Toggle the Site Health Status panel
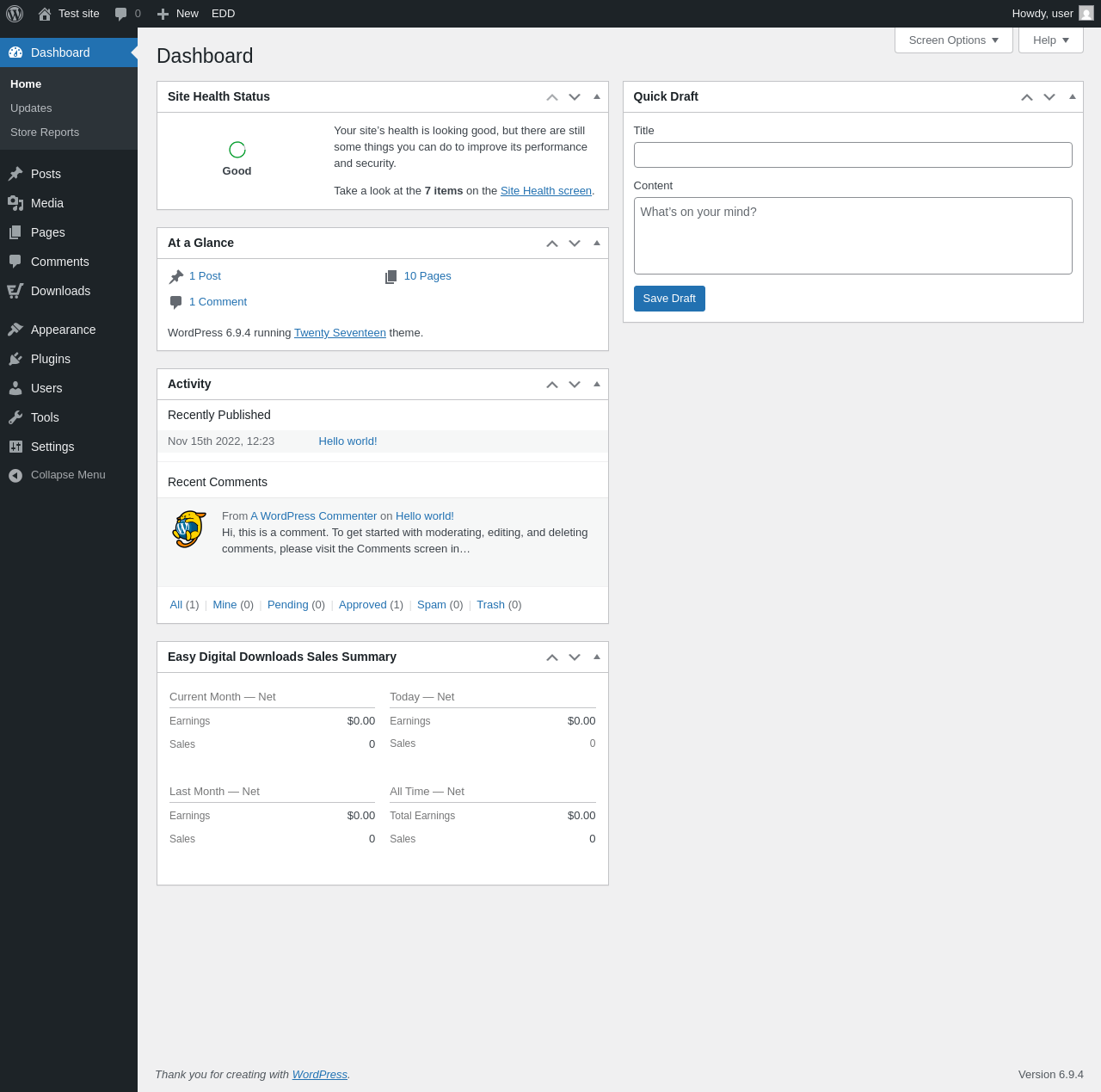This screenshot has width=1101, height=1092. 597,96
